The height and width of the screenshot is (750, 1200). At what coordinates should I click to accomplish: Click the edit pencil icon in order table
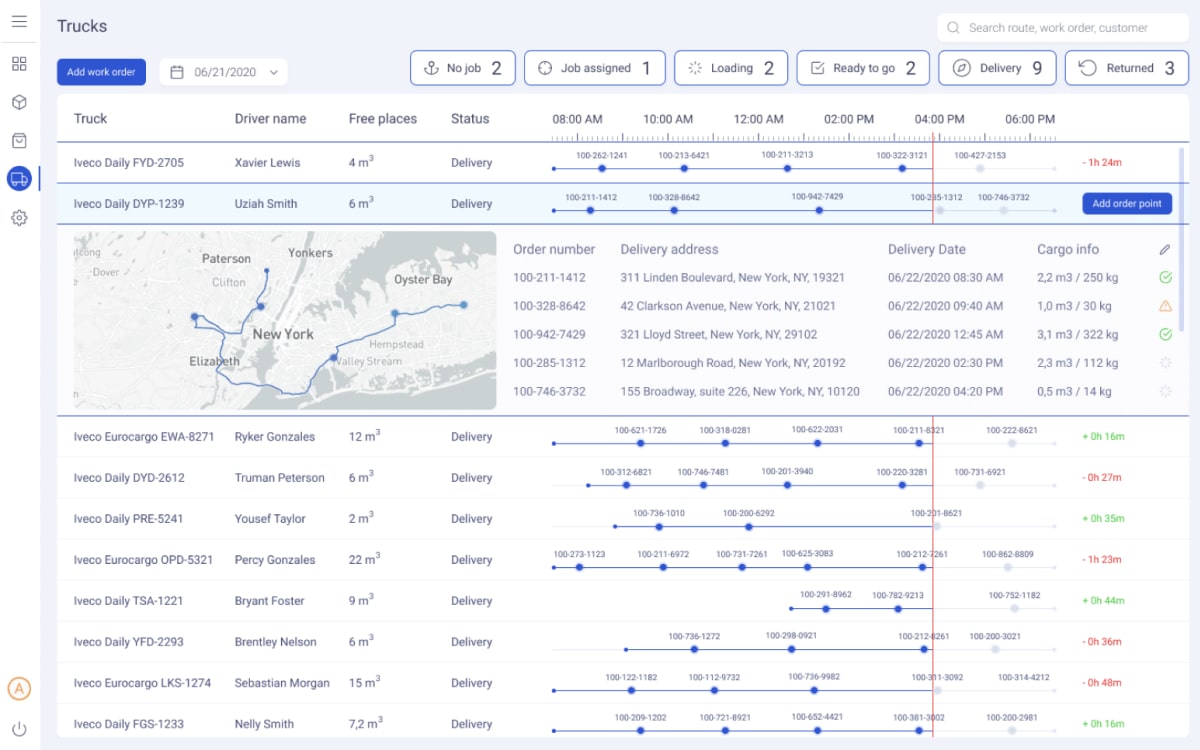[x=1165, y=249]
